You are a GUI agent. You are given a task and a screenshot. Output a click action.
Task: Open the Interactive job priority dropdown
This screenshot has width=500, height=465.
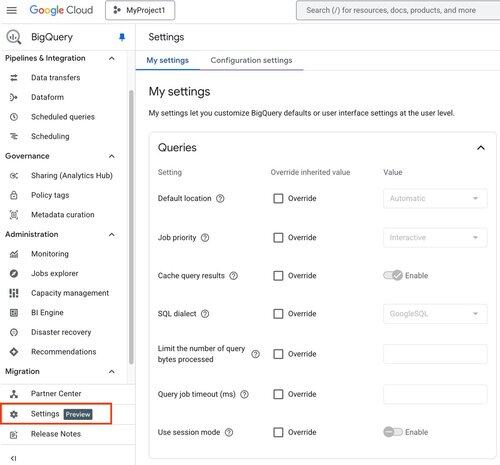[x=435, y=238]
